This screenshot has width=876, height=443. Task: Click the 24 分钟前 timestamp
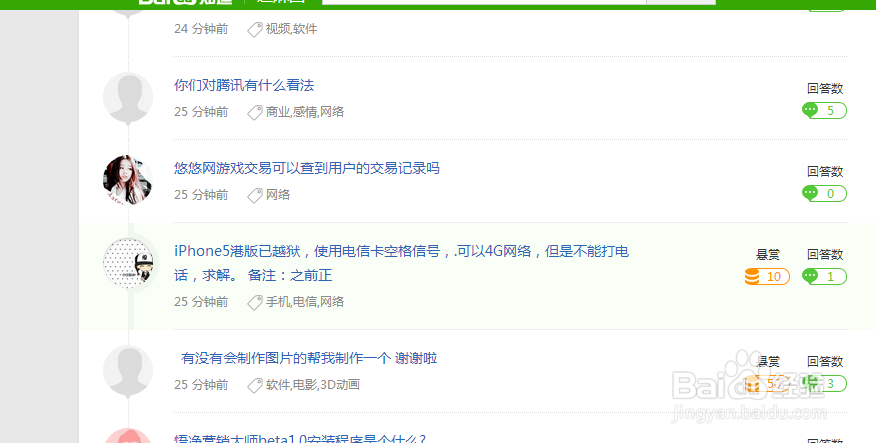point(201,29)
